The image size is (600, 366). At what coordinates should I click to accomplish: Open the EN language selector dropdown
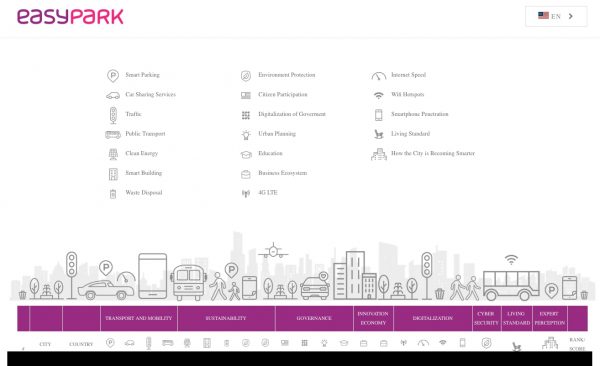[x=556, y=16]
